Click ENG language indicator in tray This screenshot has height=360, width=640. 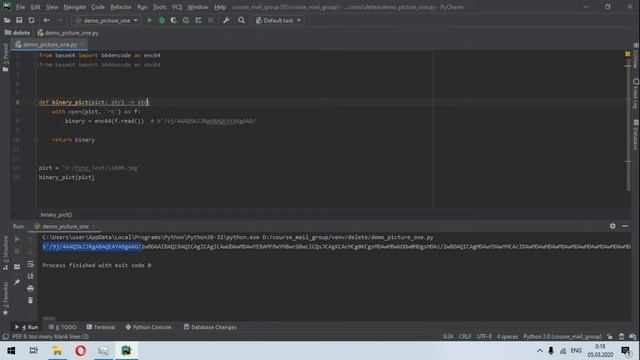point(576,351)
